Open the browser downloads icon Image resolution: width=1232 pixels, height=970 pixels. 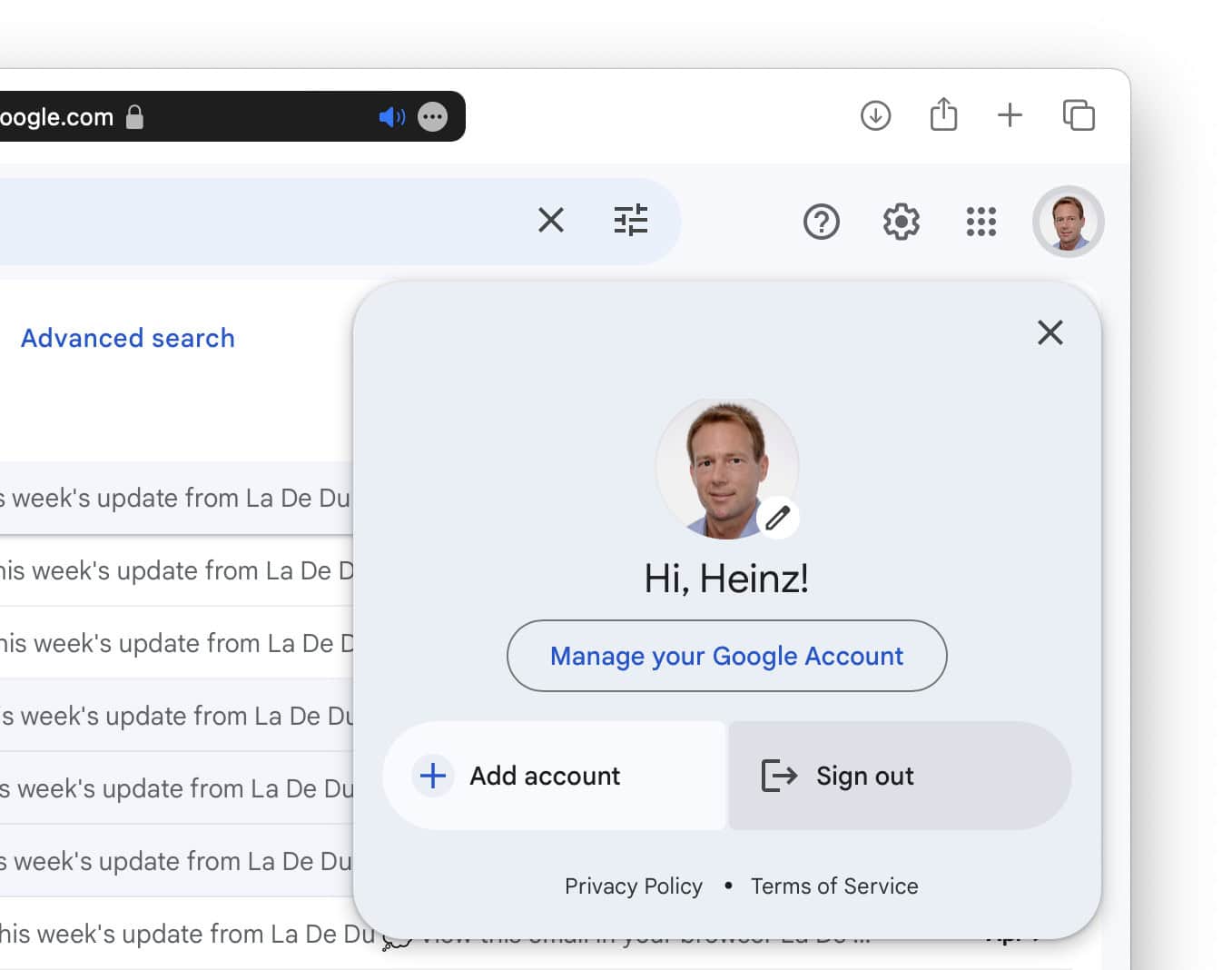[875, 115]
